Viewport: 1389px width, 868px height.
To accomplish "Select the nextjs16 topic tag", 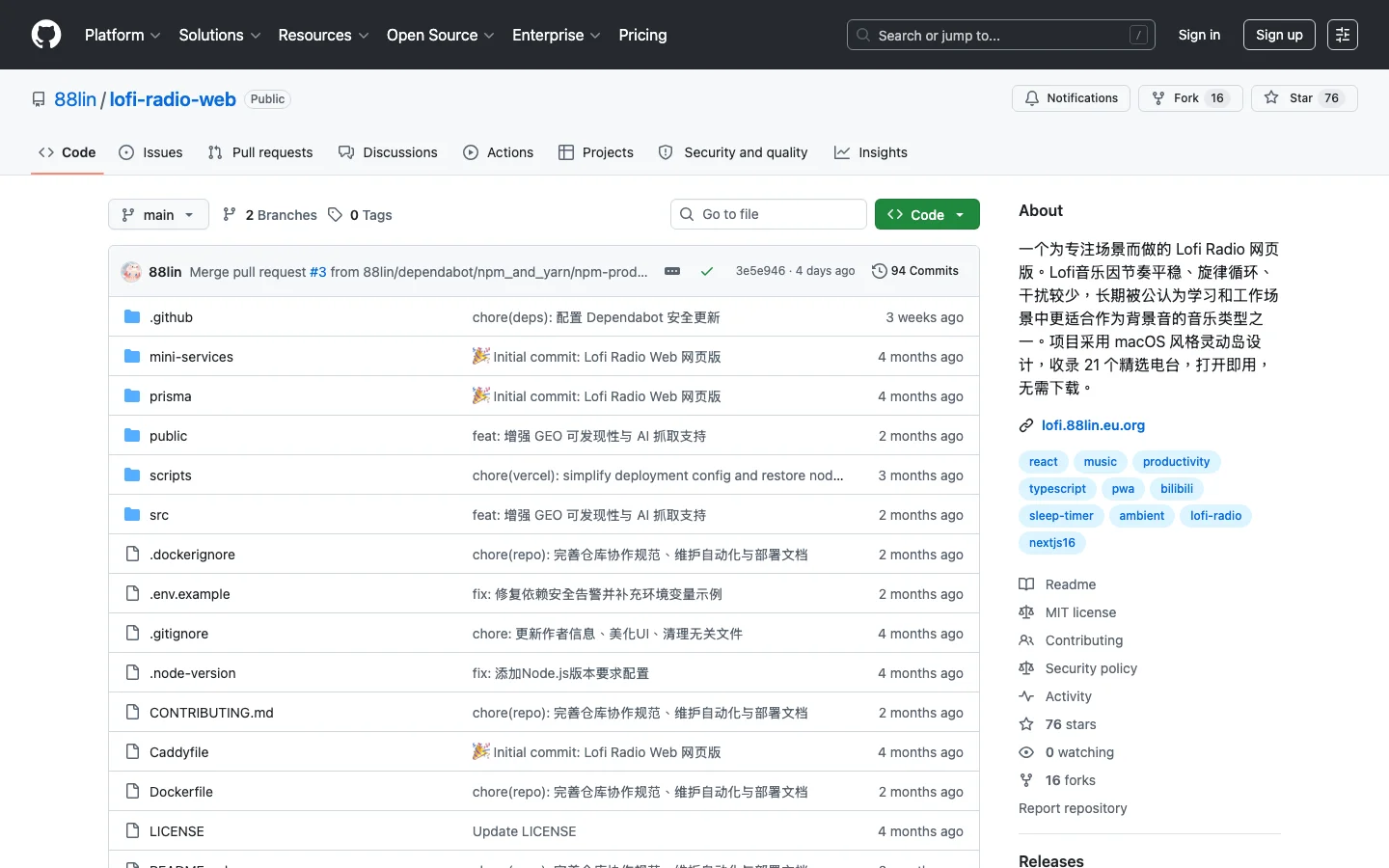I will tap(1052, 543).
